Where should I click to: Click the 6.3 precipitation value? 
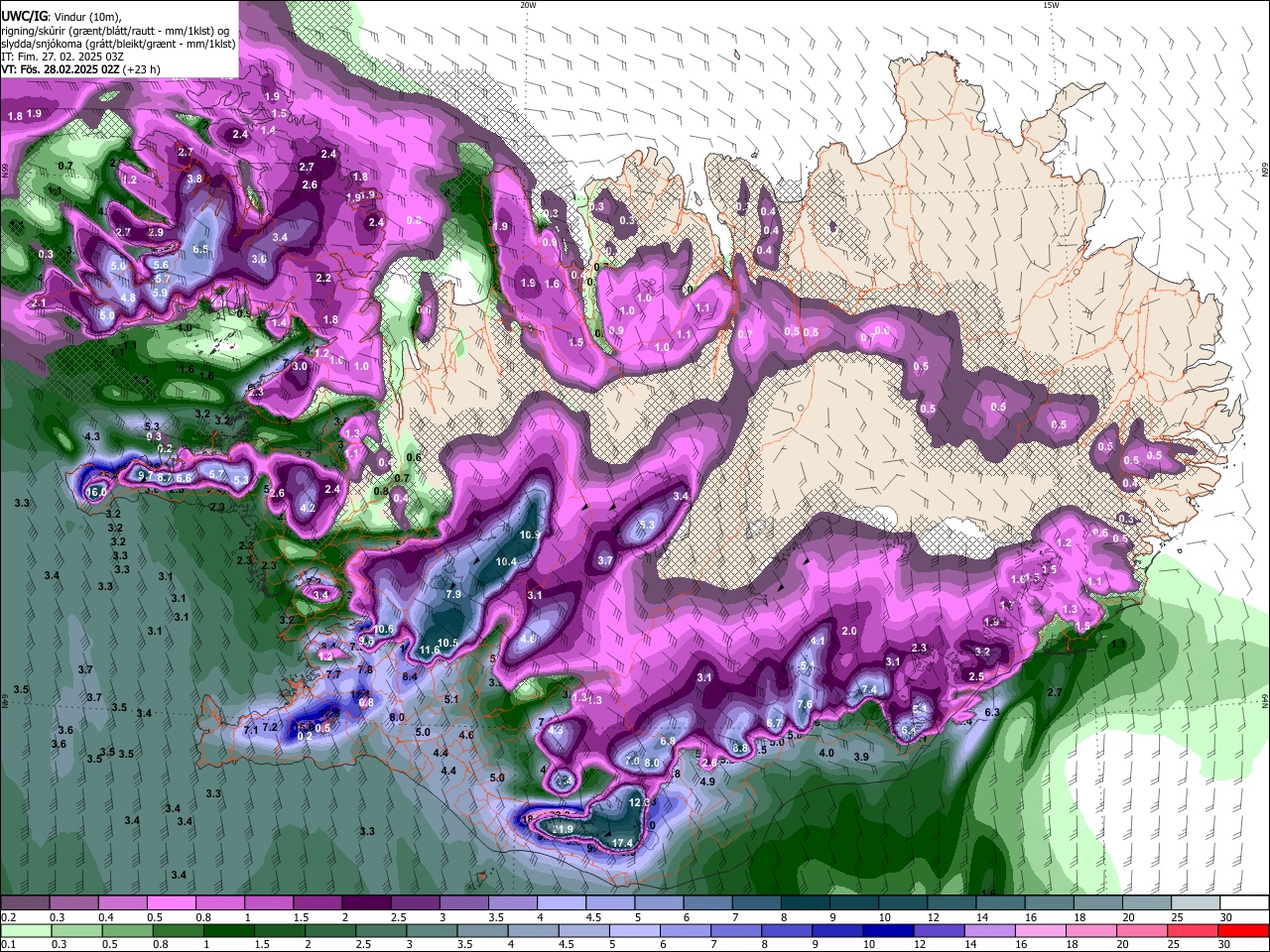pos(991,712)
